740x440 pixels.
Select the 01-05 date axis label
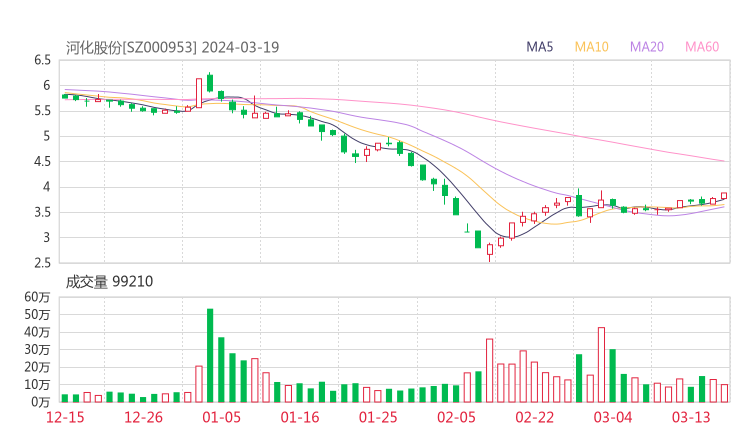point(221,417)
